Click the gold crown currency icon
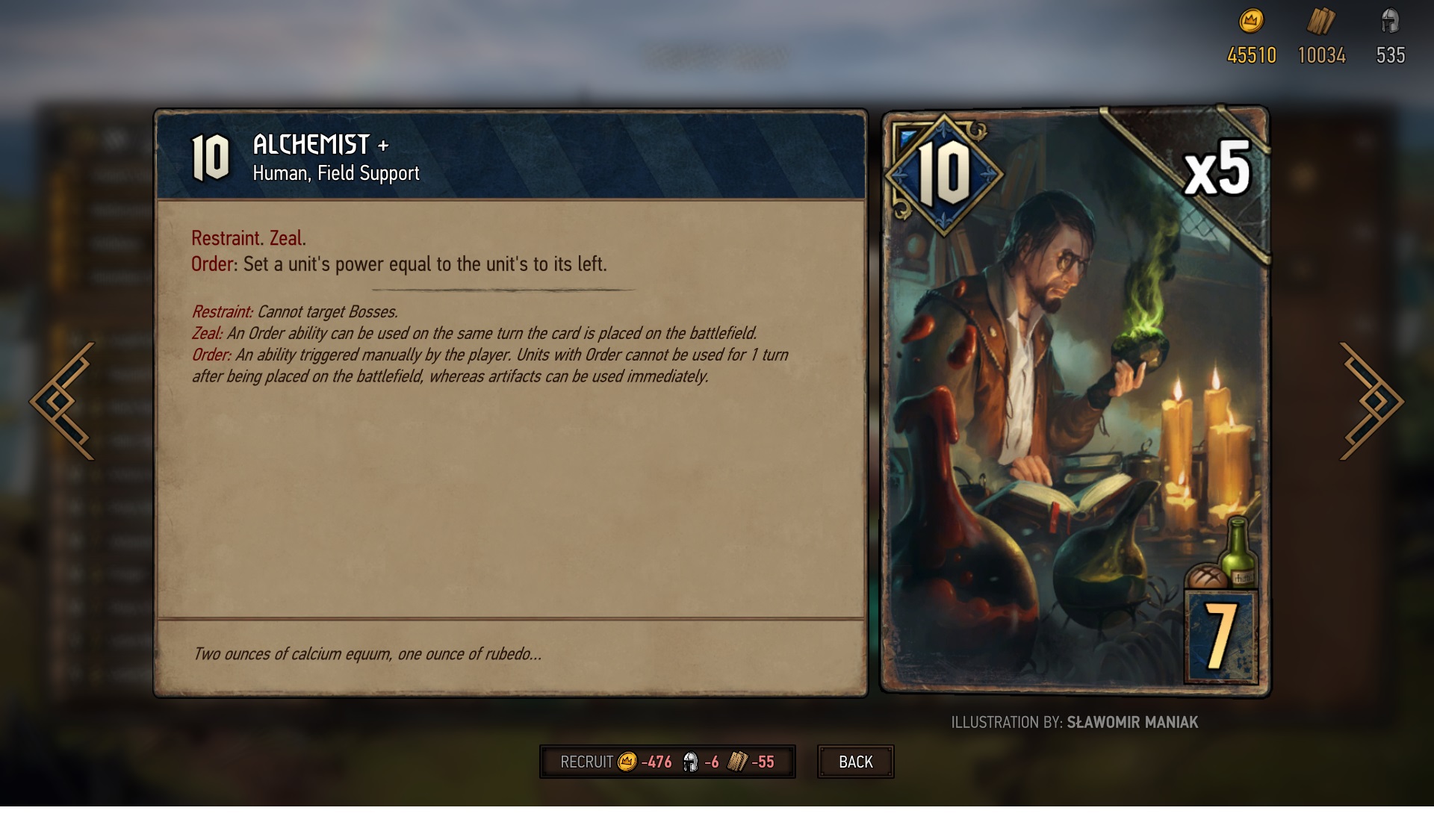The height and width of the screenshot is (840, 1434). pos(1251,20)
